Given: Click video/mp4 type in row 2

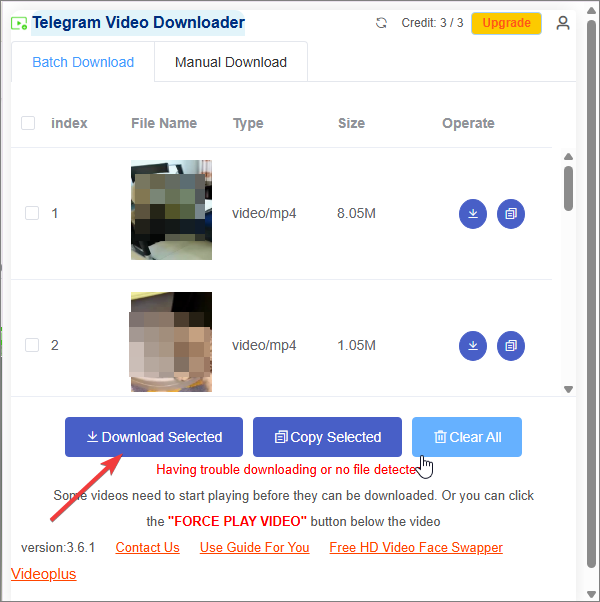Looking at the screenshot, I should [264, 345].
